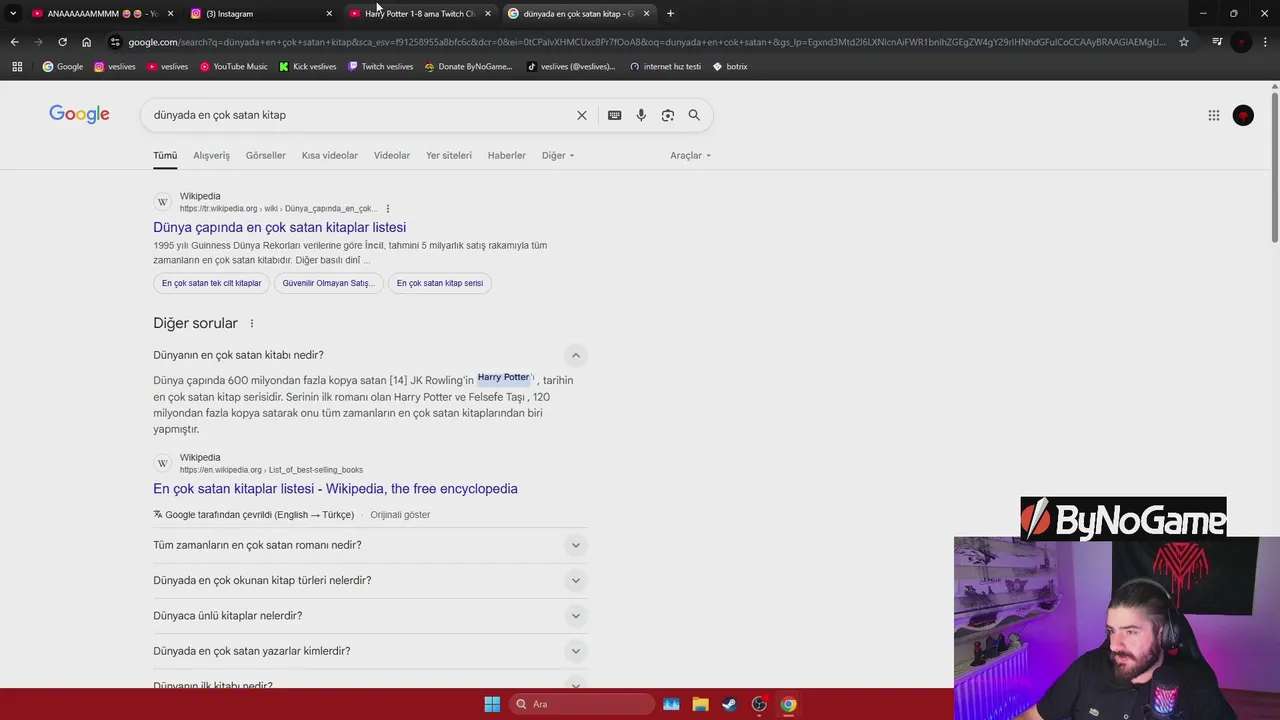Open Donate ByNoGame bookmark
Viewport: 1280px width, 720px height.
(468, 67)
